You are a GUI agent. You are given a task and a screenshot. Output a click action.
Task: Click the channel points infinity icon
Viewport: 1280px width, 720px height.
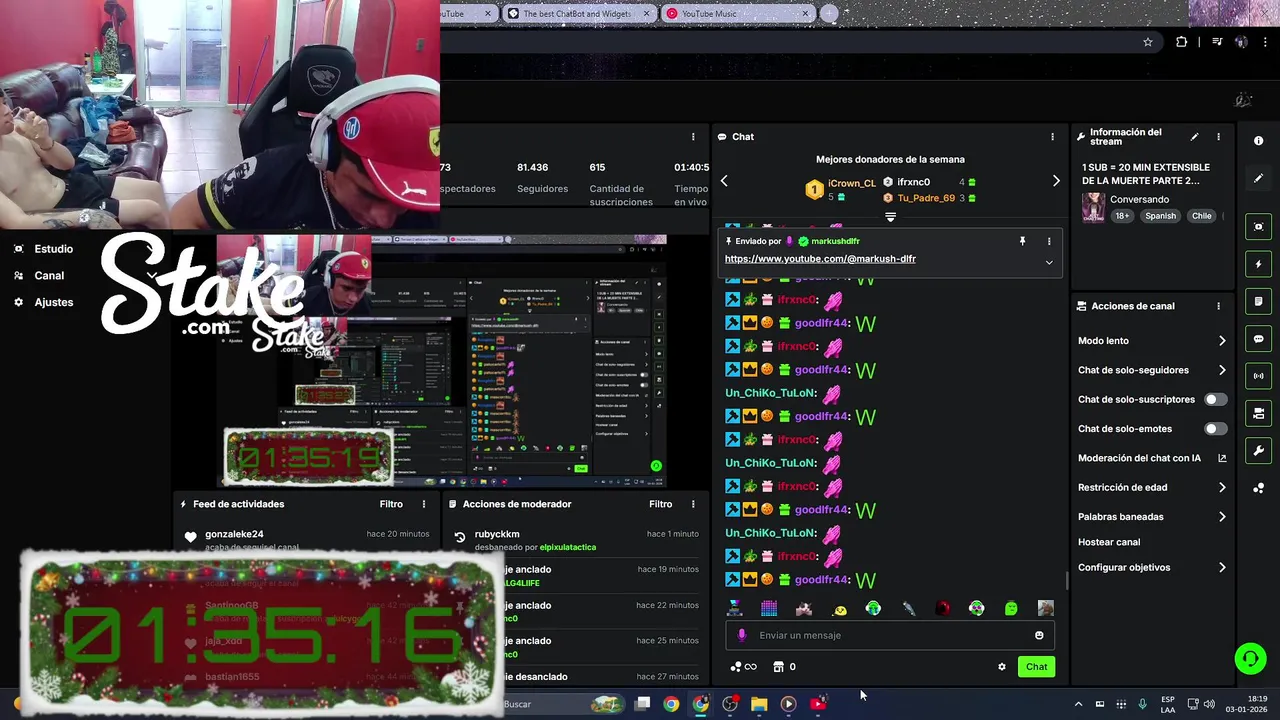click(x=744, y=667)
